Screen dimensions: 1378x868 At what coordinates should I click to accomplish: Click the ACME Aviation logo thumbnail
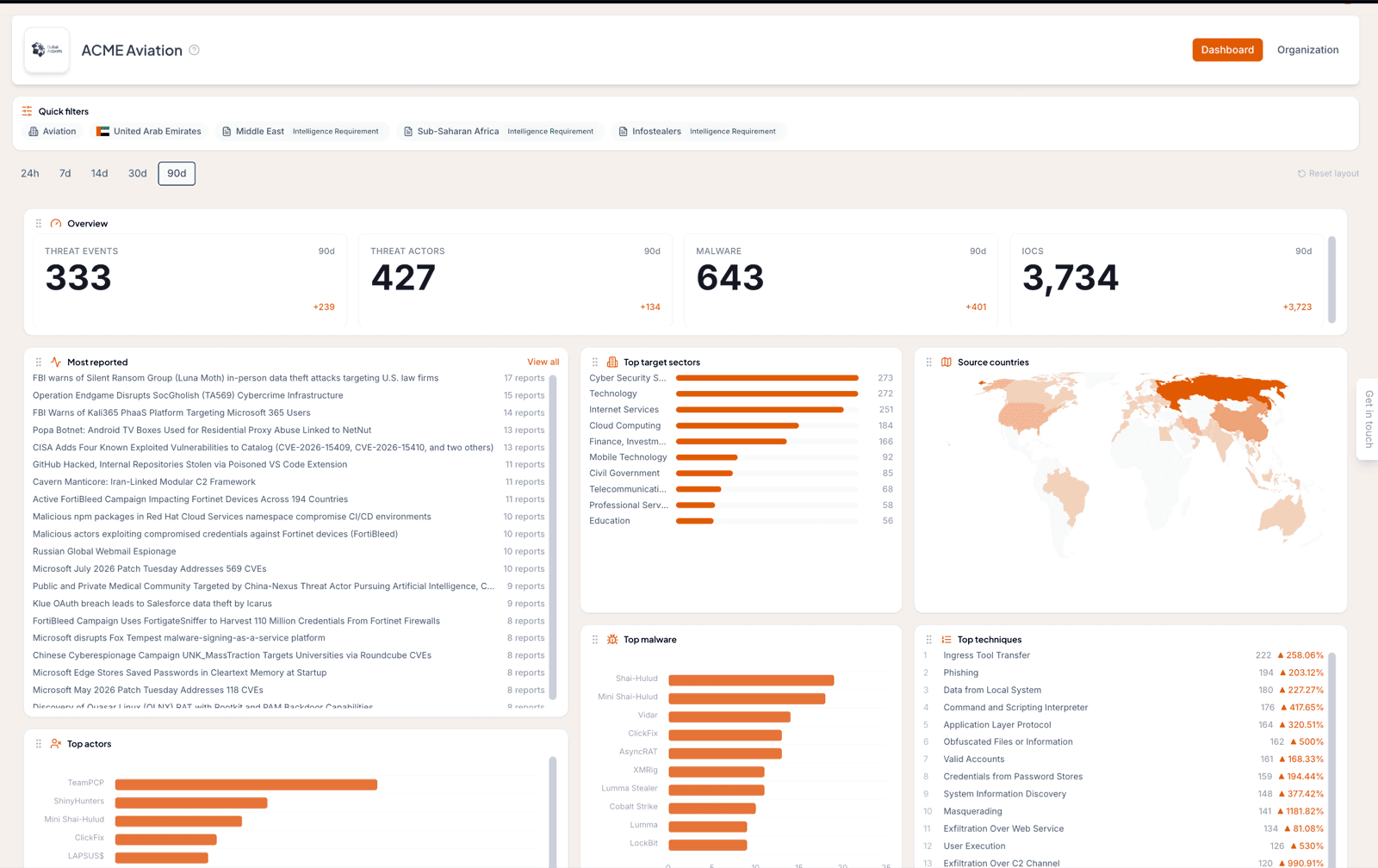pos(47,50)
